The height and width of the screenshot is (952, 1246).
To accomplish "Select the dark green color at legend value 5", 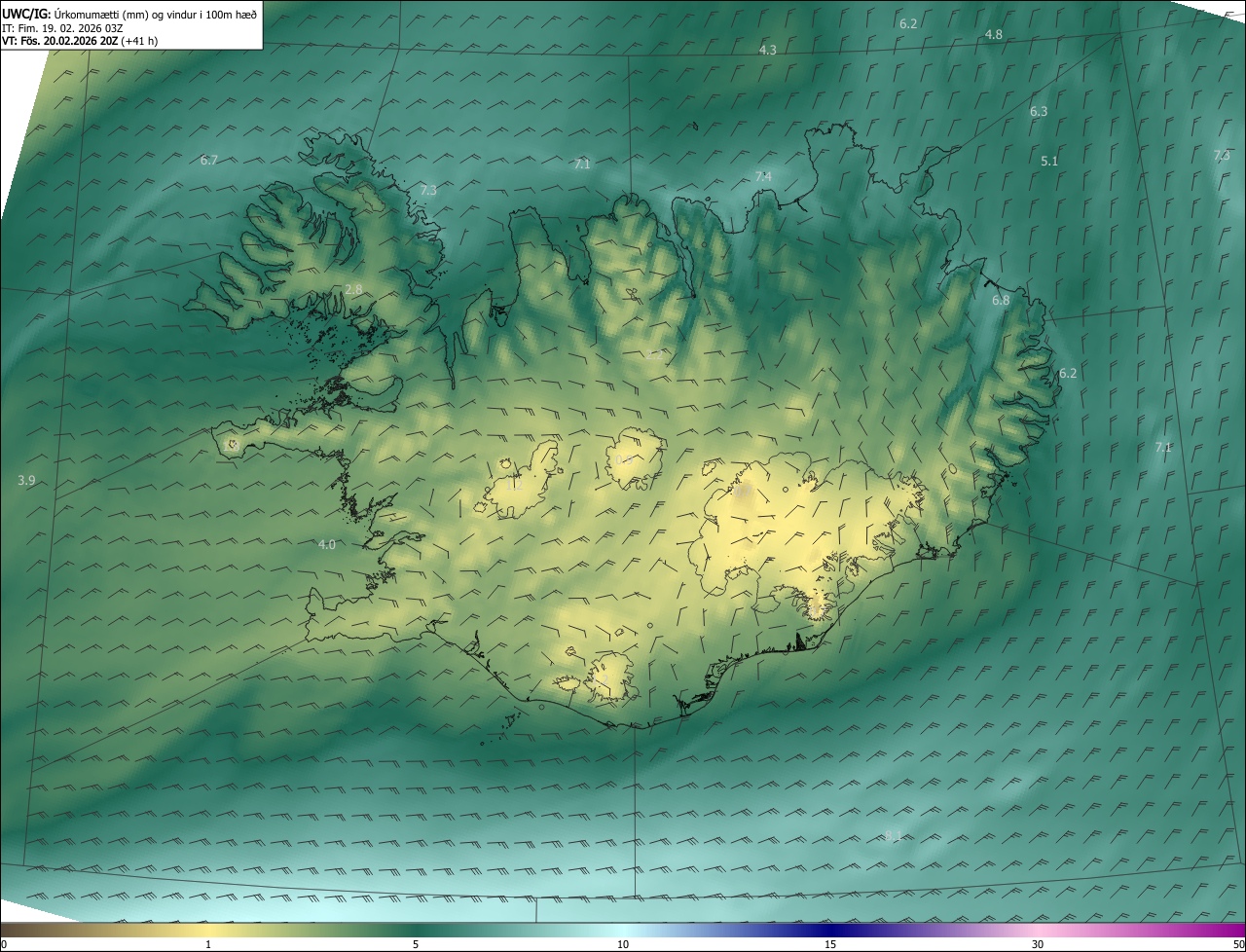I will pyautogui.click(x=416, y=931).
